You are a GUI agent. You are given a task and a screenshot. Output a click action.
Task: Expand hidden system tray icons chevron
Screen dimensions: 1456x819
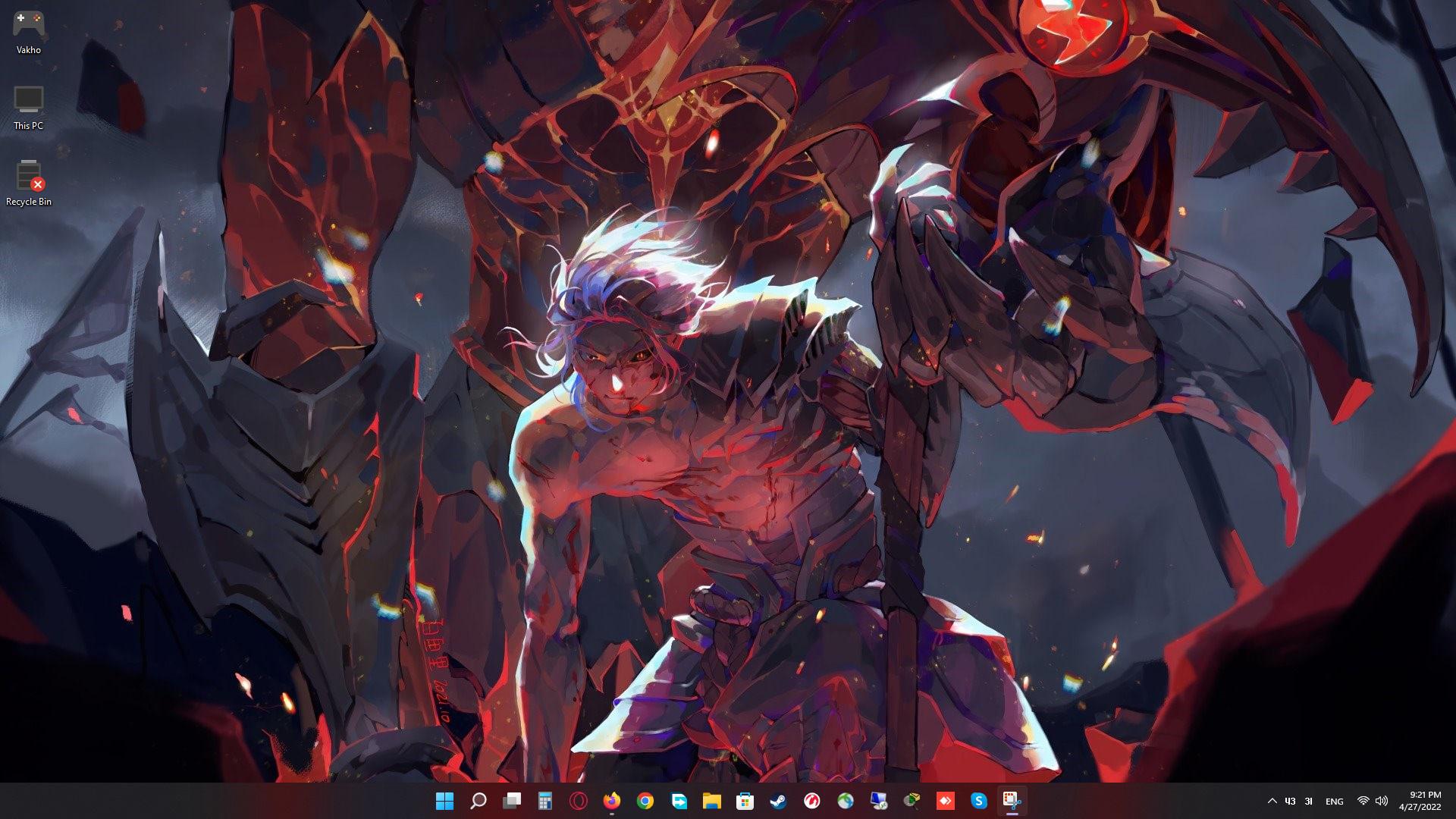[1272, 801]
